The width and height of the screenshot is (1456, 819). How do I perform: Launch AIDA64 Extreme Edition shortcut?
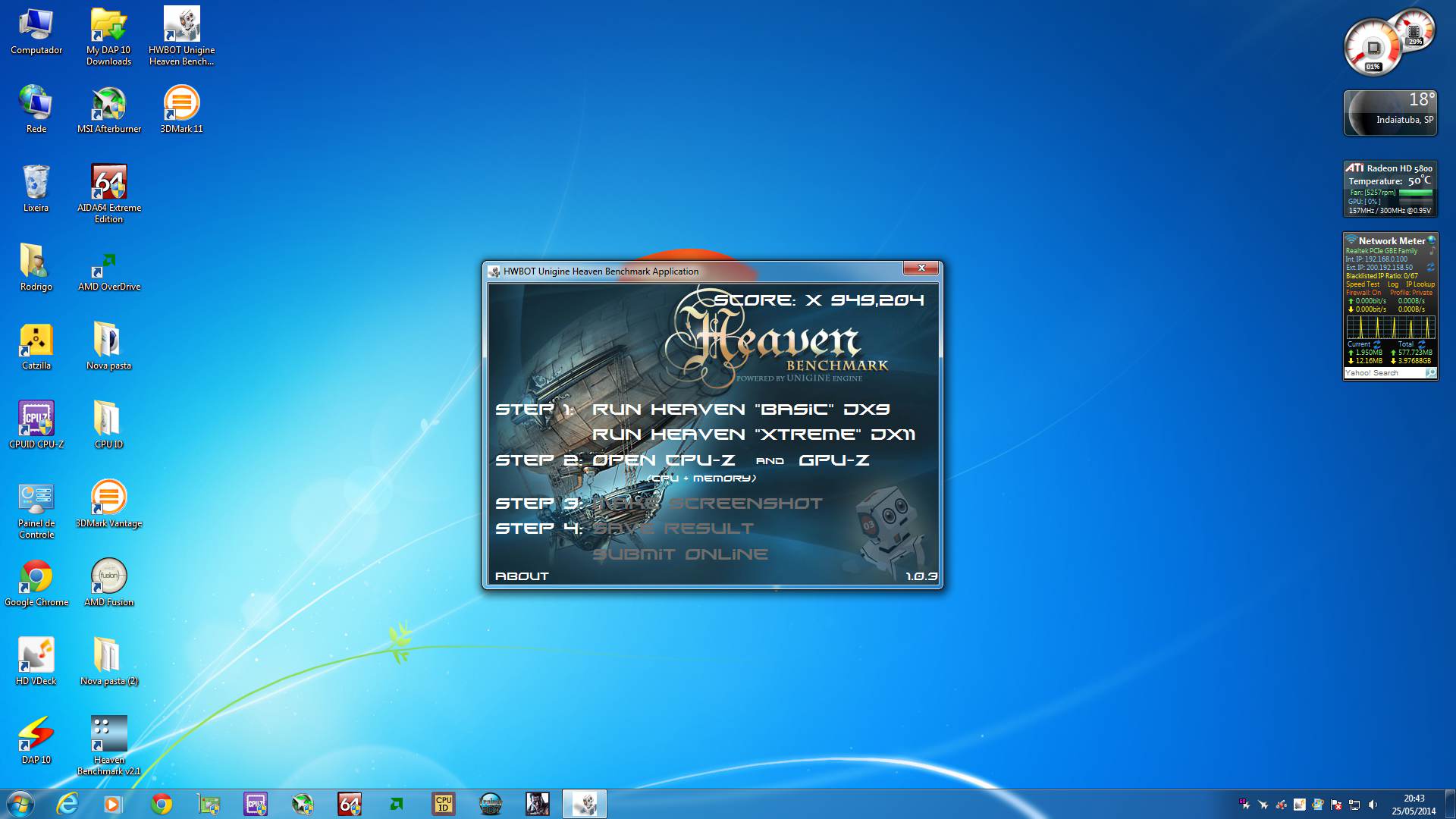(108, 193)
